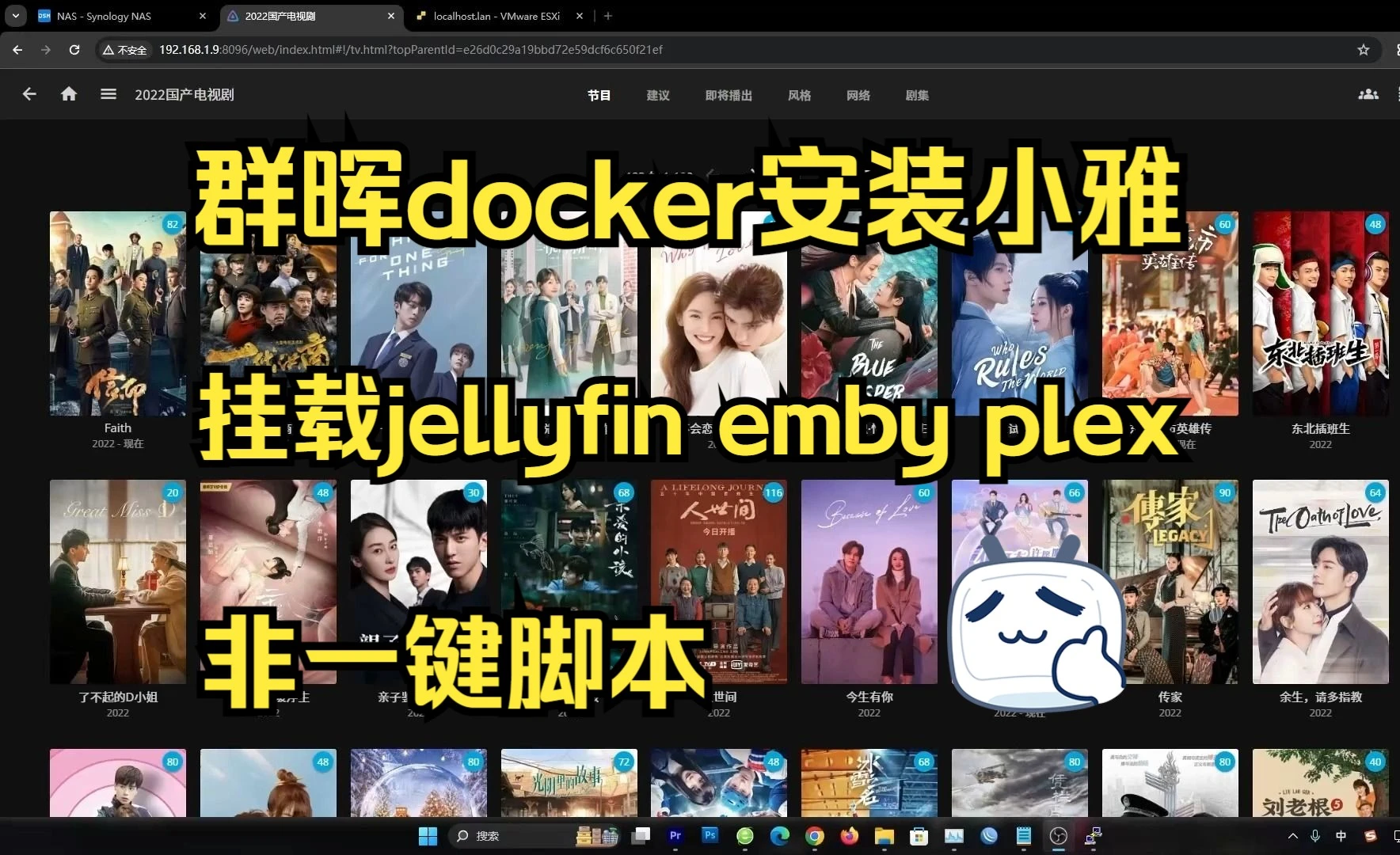Open the 今生有你 poster

[x=869, y=582]
